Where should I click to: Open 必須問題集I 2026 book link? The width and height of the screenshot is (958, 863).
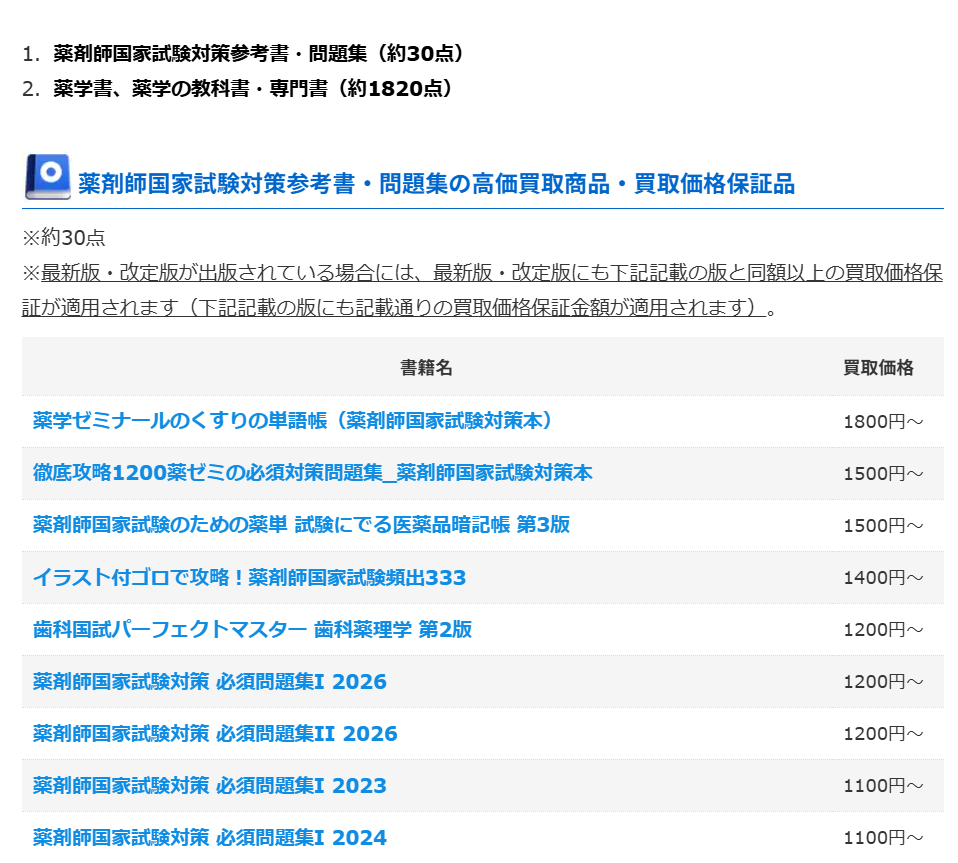pyautogui.click(x=209, y=682)
